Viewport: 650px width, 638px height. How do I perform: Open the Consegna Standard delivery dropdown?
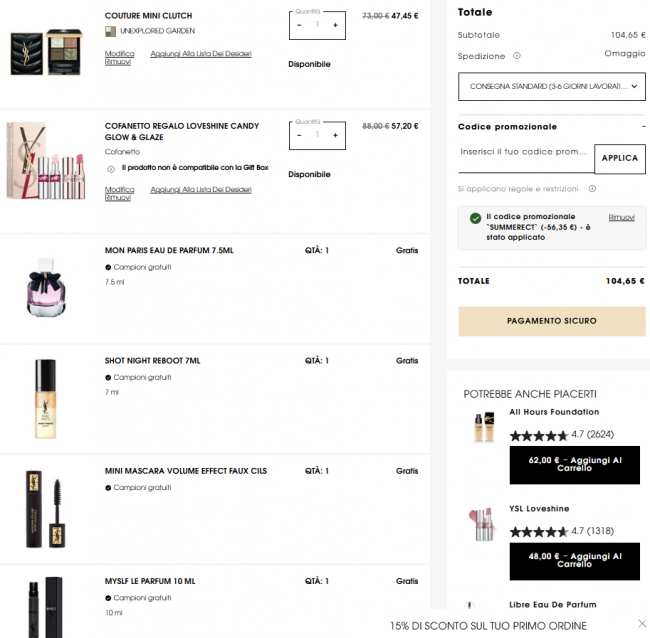coord(552,87)
